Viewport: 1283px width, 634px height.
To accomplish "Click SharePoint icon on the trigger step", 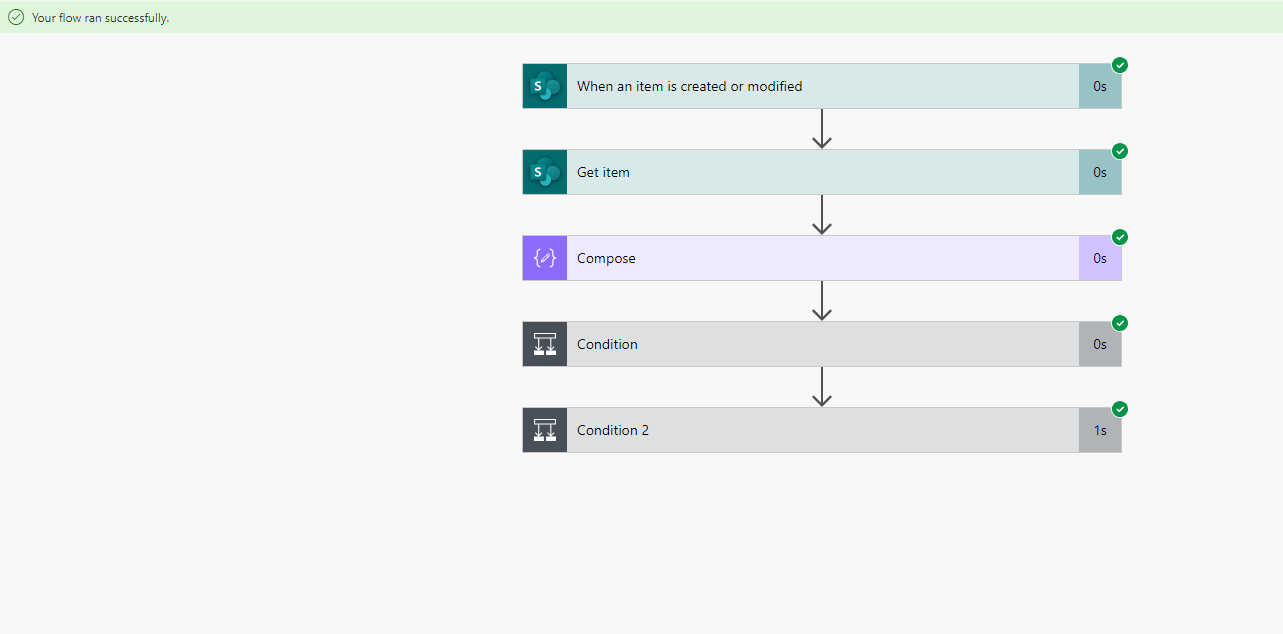I will 545,86.
